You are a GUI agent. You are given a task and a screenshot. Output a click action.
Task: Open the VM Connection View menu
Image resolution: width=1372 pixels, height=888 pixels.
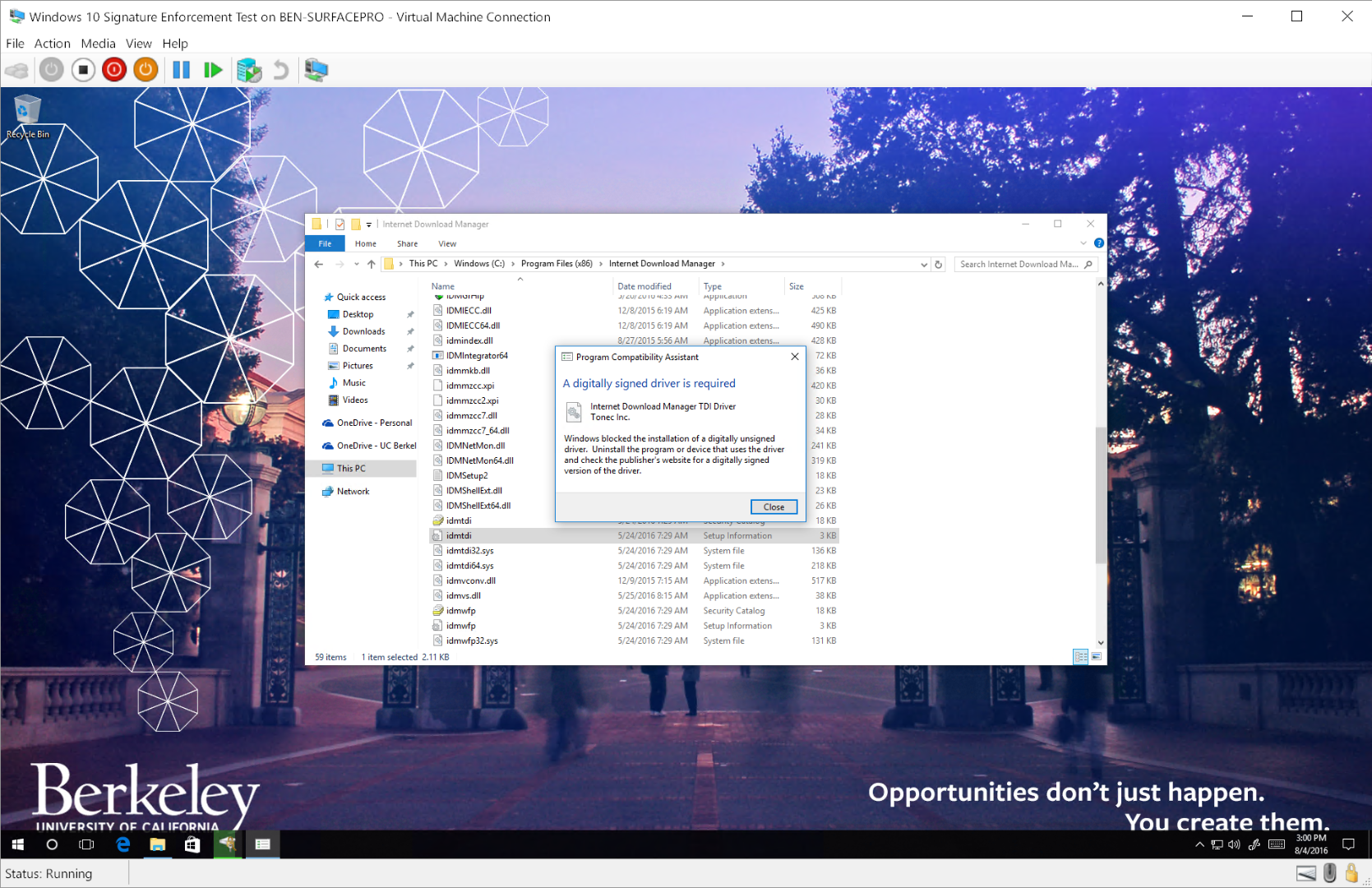pos(138,44)
